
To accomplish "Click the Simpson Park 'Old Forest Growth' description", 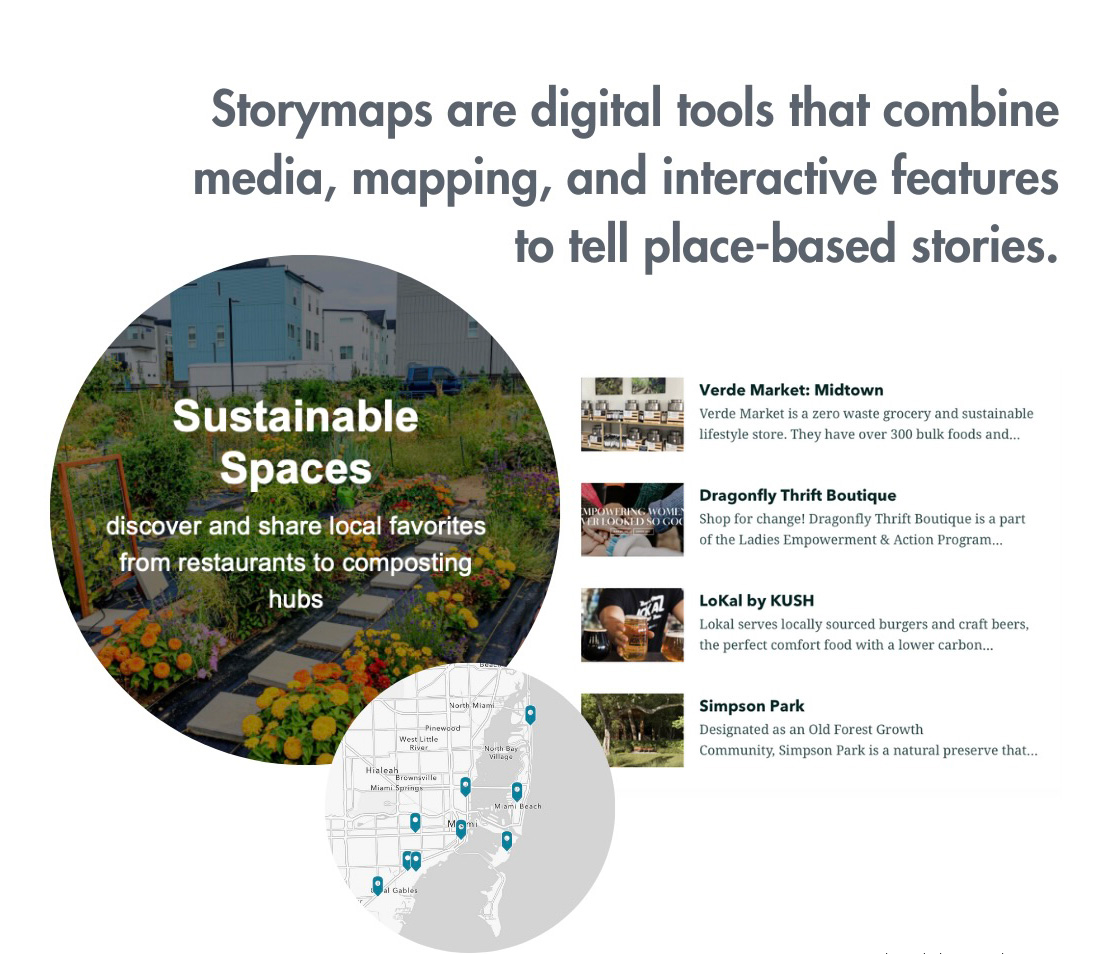I will tap(868, 740).
